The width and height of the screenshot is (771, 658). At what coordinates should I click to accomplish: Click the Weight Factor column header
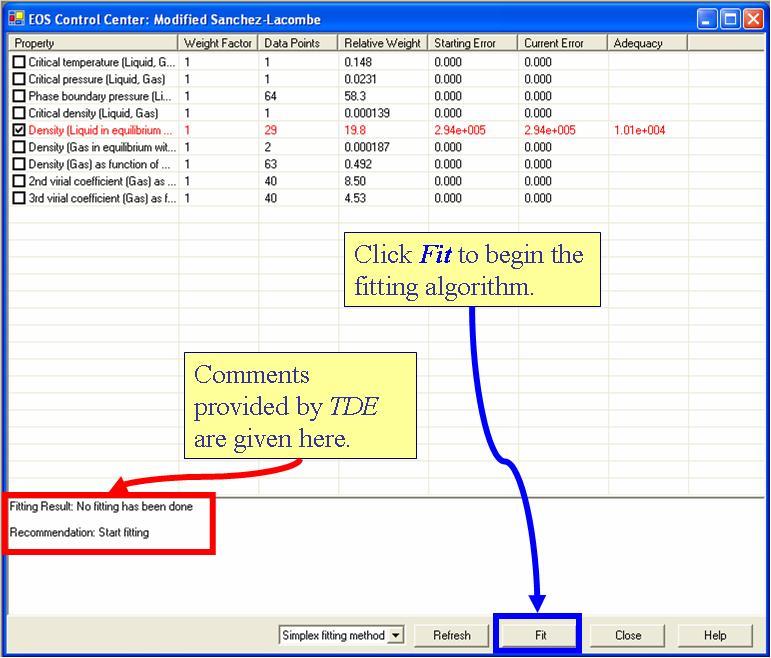coord(218,43)
